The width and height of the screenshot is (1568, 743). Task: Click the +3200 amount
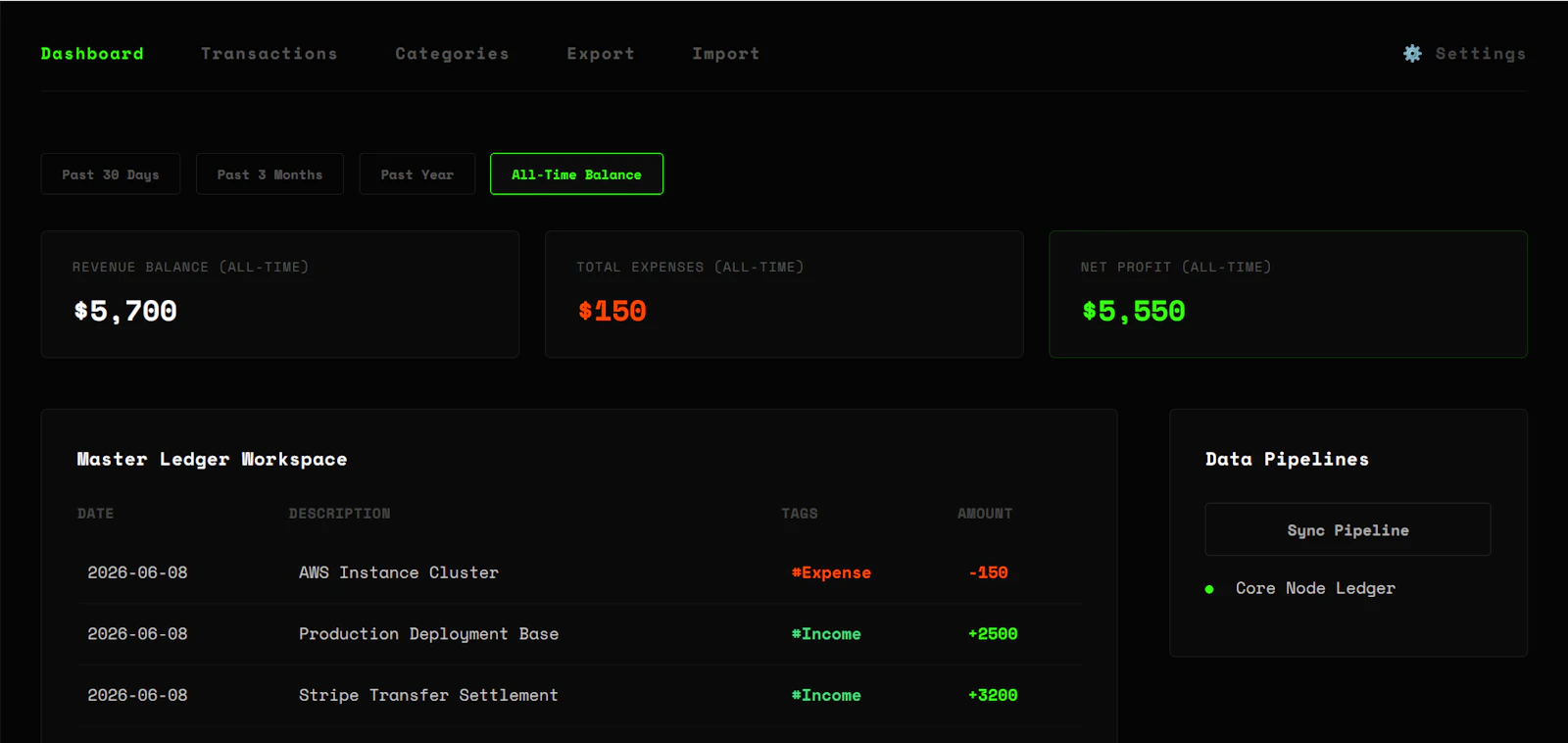pos(993,695)
